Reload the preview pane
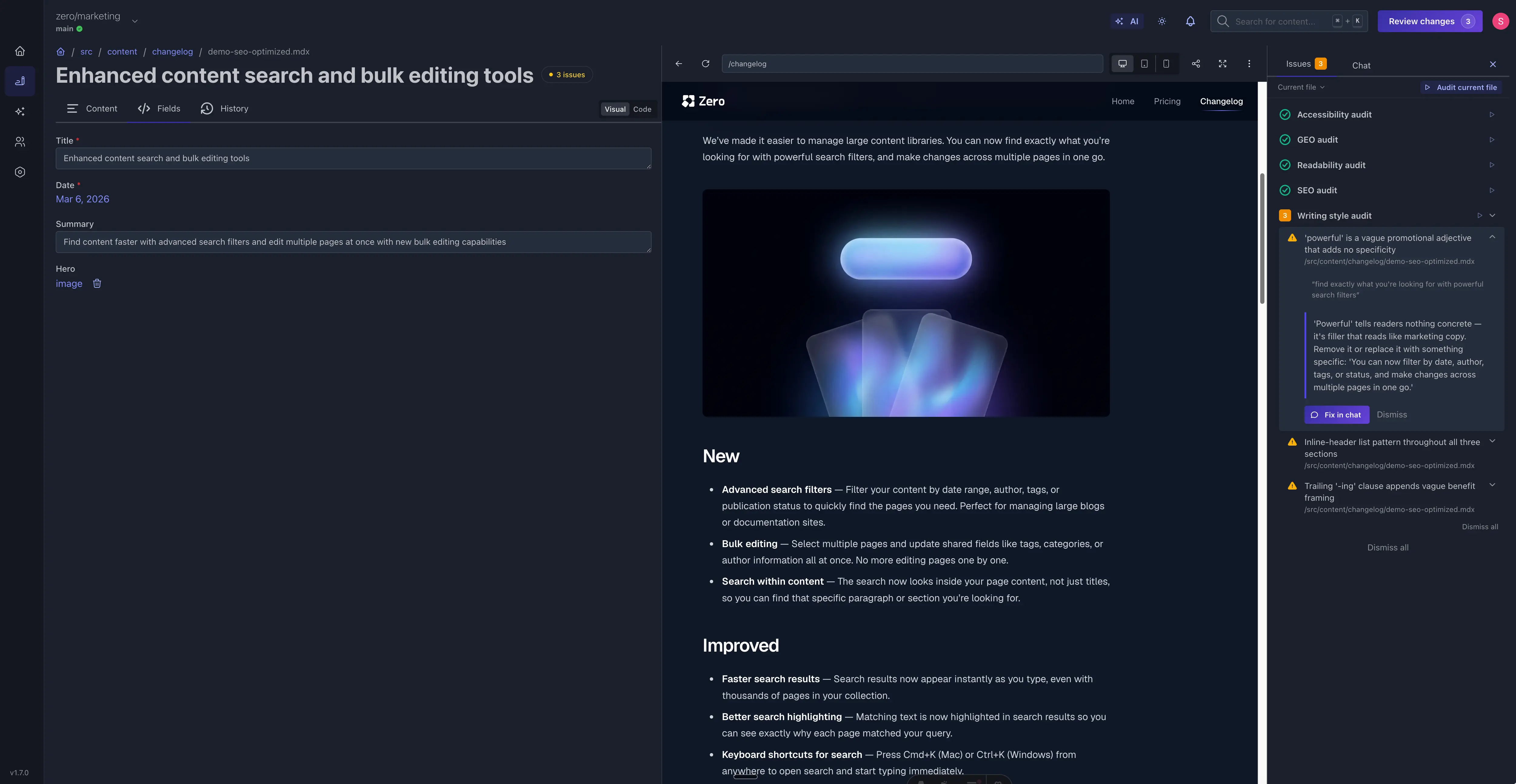This screenshot has width=1516, height=784. [706, 64]
